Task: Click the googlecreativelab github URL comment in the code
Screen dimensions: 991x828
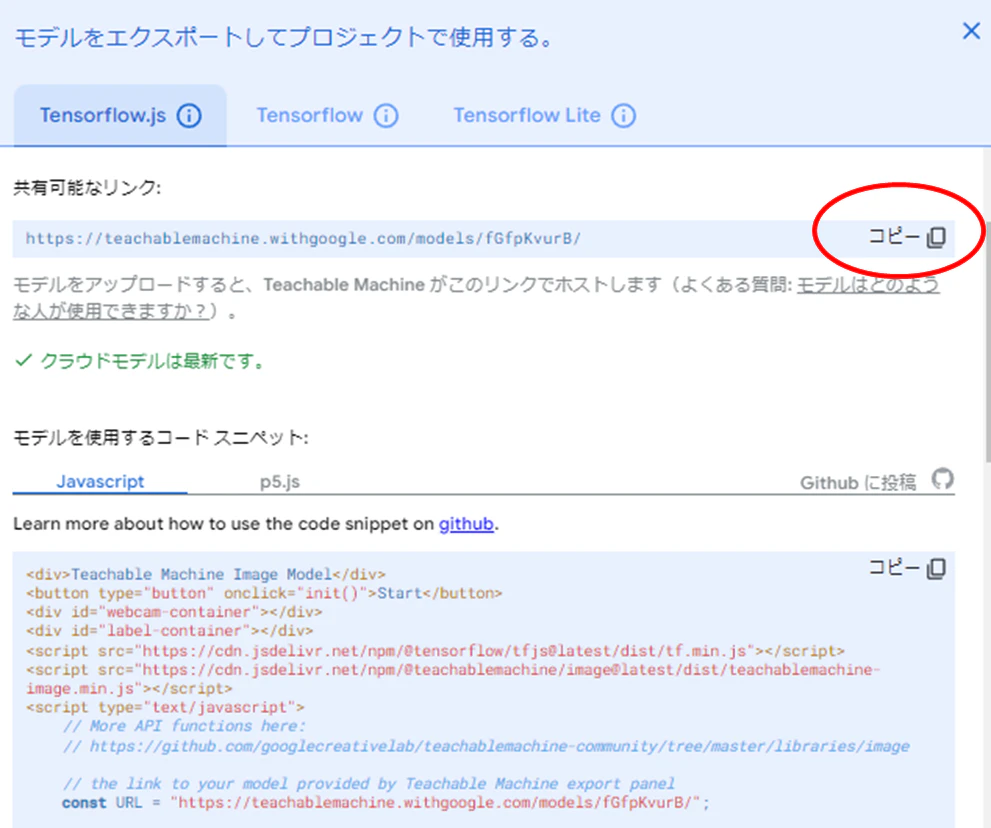Action: [x=486, y=746]
